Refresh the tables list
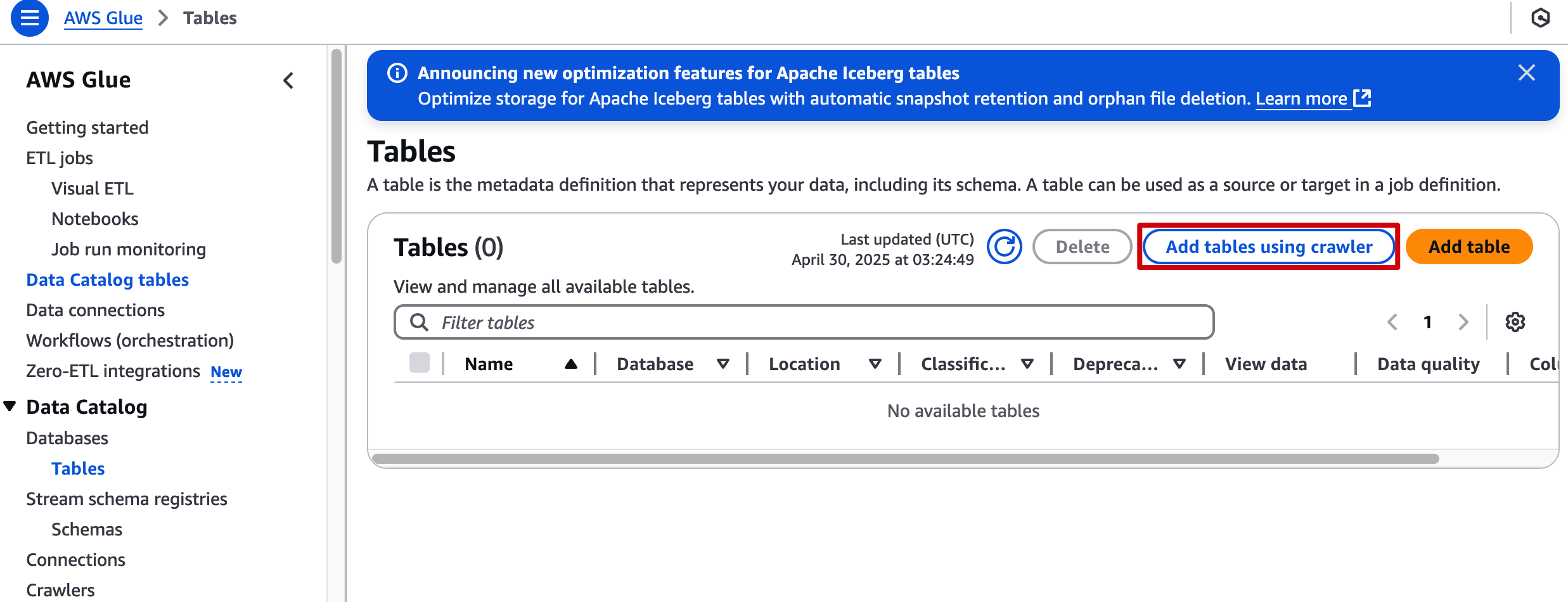 pos(1005,247)
